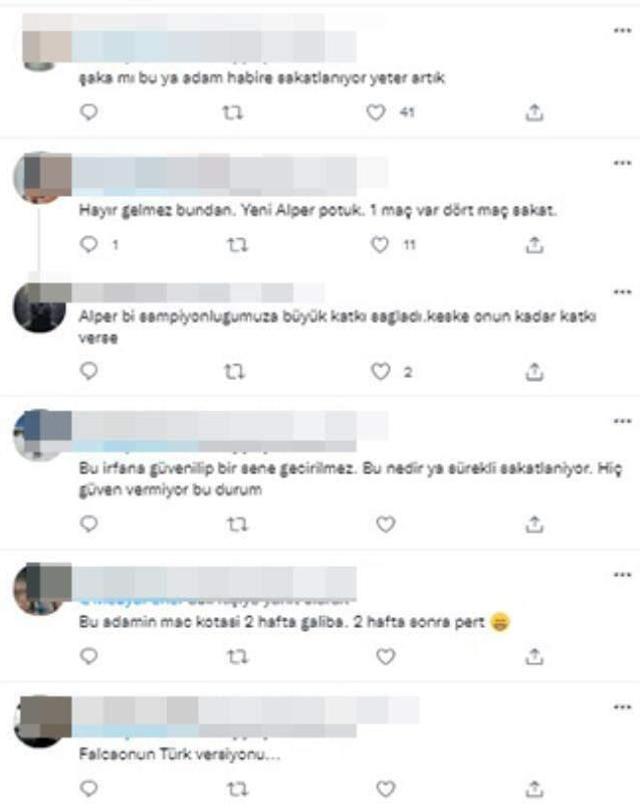Reply to the 'Bu irfana güvenilip' tweet
640x809 pixels.
point(89,524)
